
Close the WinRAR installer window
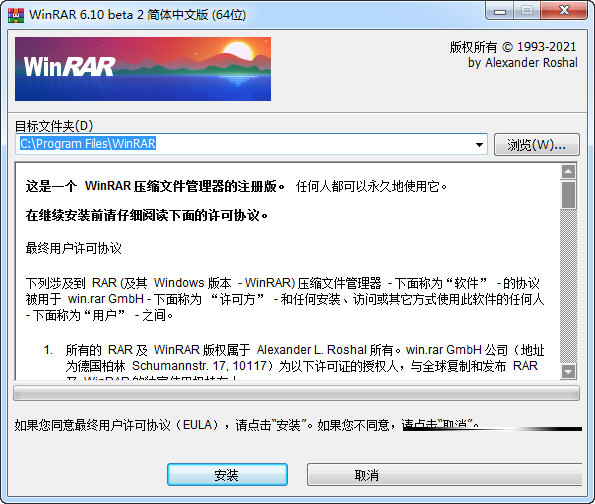click(x=564, y=11)
